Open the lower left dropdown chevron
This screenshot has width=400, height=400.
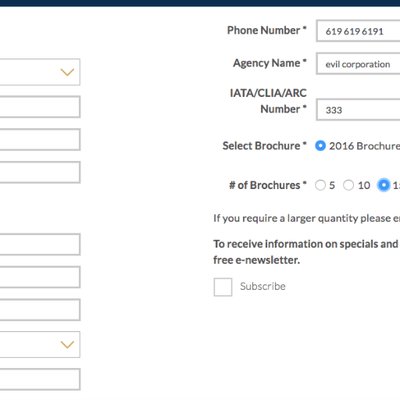click(x=67, y=345)
